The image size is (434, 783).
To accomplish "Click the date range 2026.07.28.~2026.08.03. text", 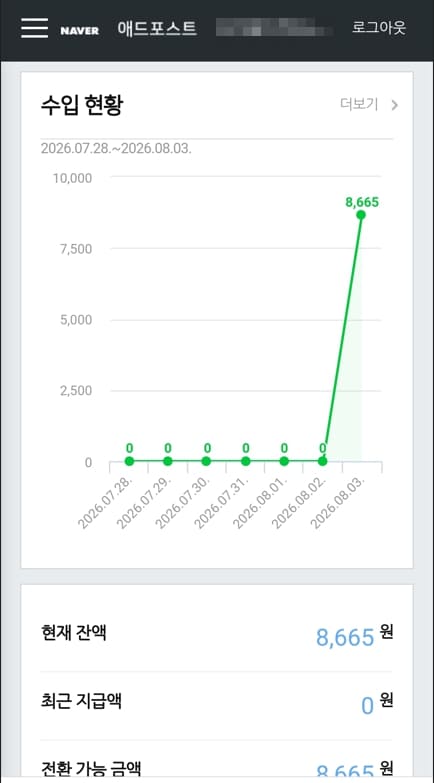I will click(116, 149).
